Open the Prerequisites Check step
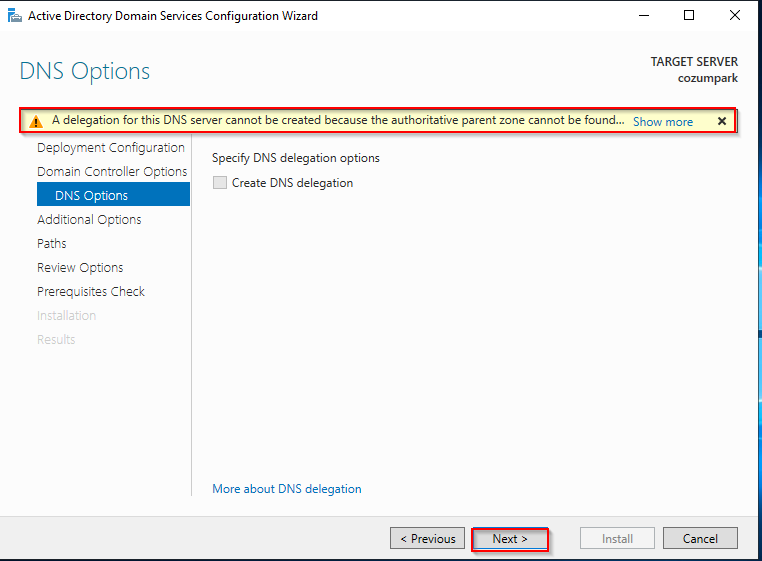This screenshot has width=762, height=561. (x=91, y=292)
